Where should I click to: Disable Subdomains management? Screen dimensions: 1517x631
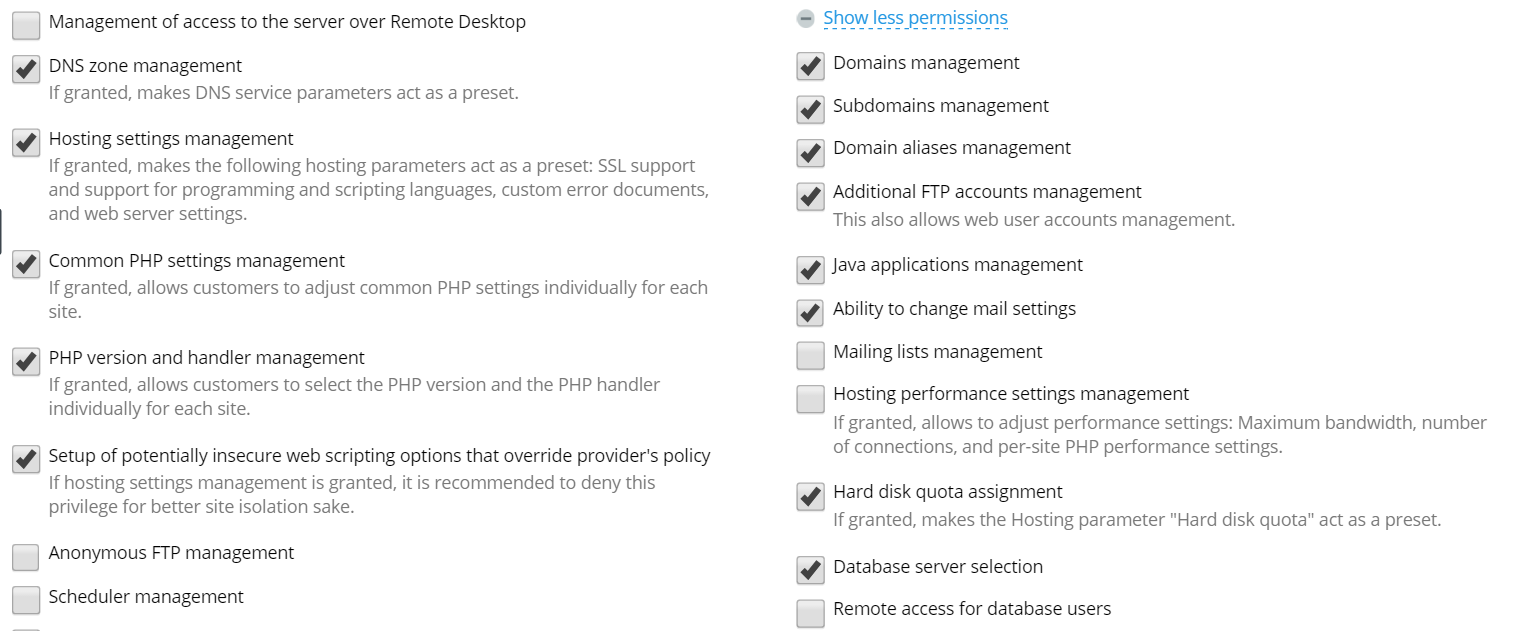(x=810, y=109)
